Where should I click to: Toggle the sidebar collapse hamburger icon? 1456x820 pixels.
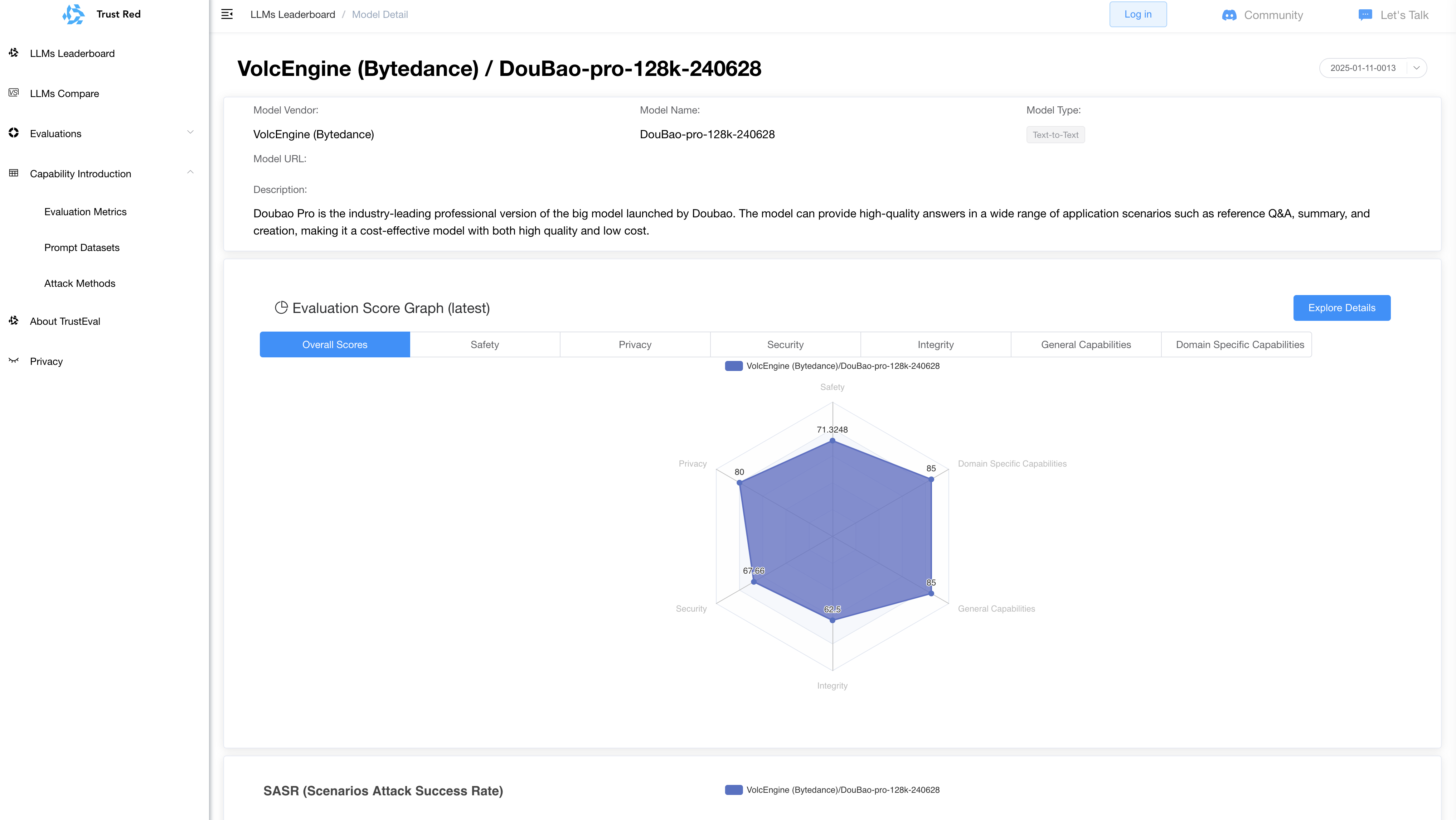pyautogui.click(x=227, y=14)
